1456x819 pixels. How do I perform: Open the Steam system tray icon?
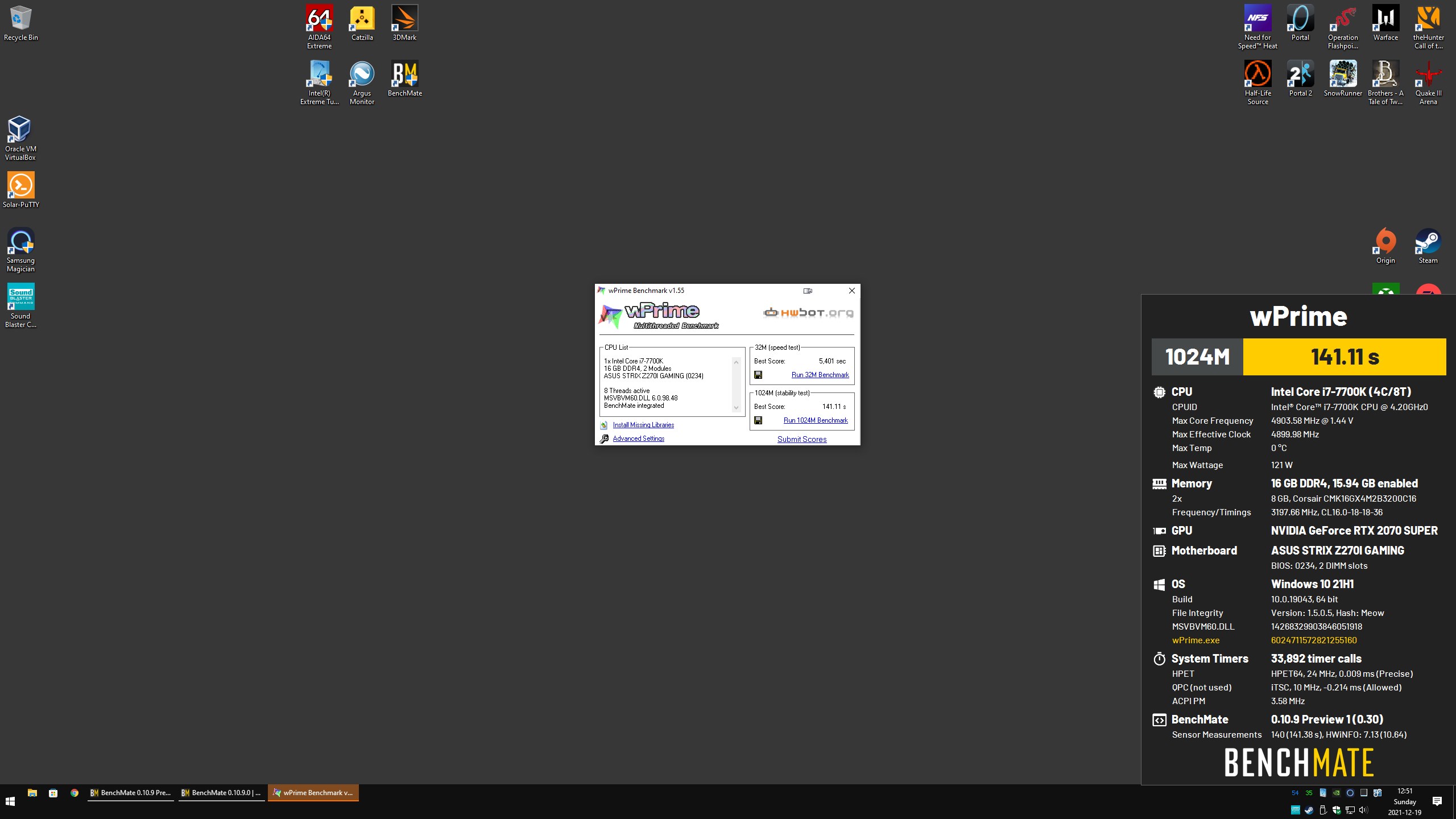[1309, 810]
